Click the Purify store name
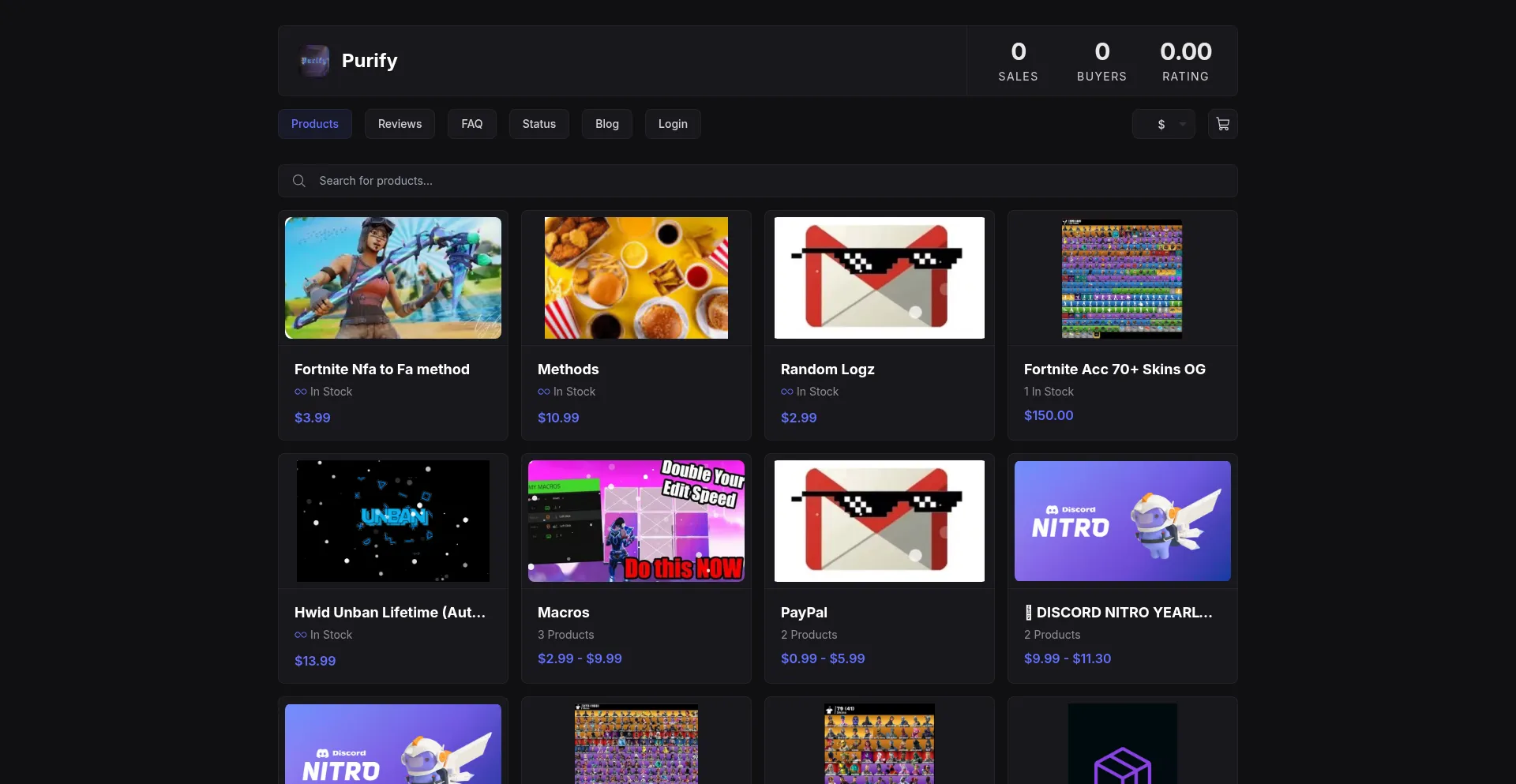1516x784 pixels. tap(370, 61)
